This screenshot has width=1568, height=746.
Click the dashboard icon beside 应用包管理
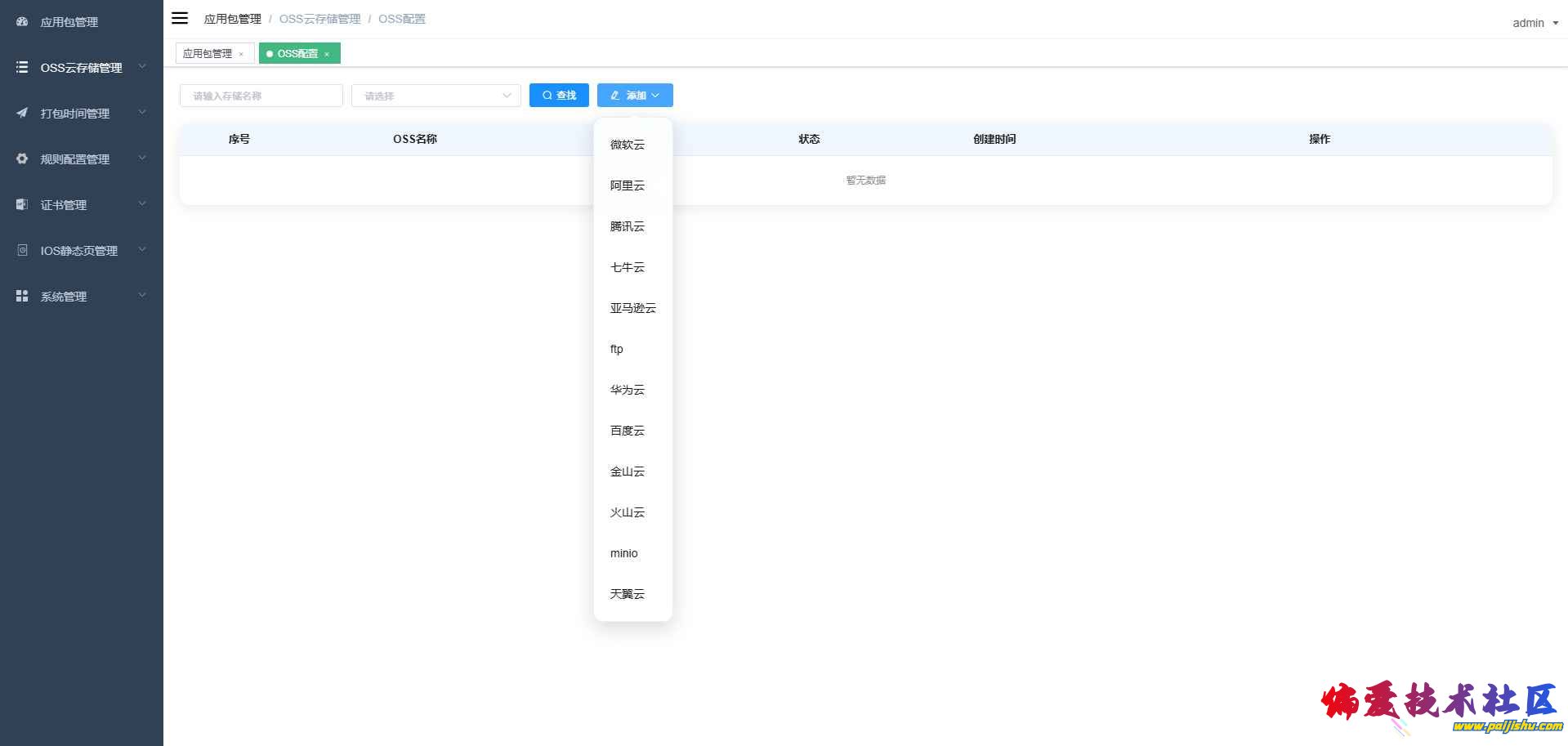(22, 22)
